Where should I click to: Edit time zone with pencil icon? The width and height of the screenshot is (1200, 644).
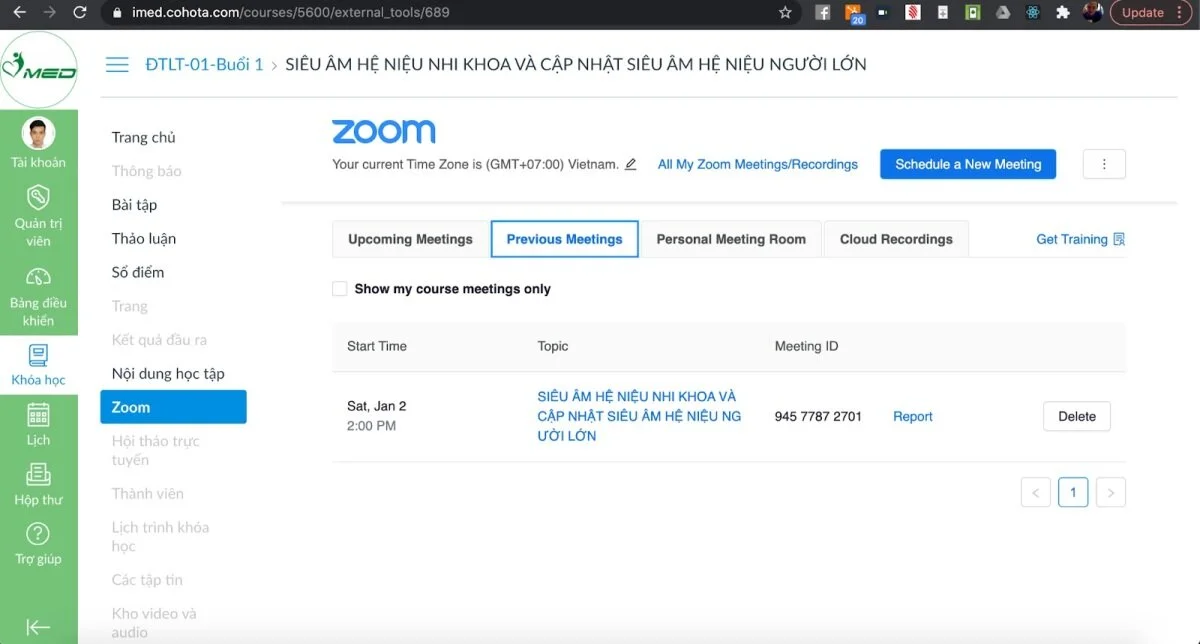630,165
